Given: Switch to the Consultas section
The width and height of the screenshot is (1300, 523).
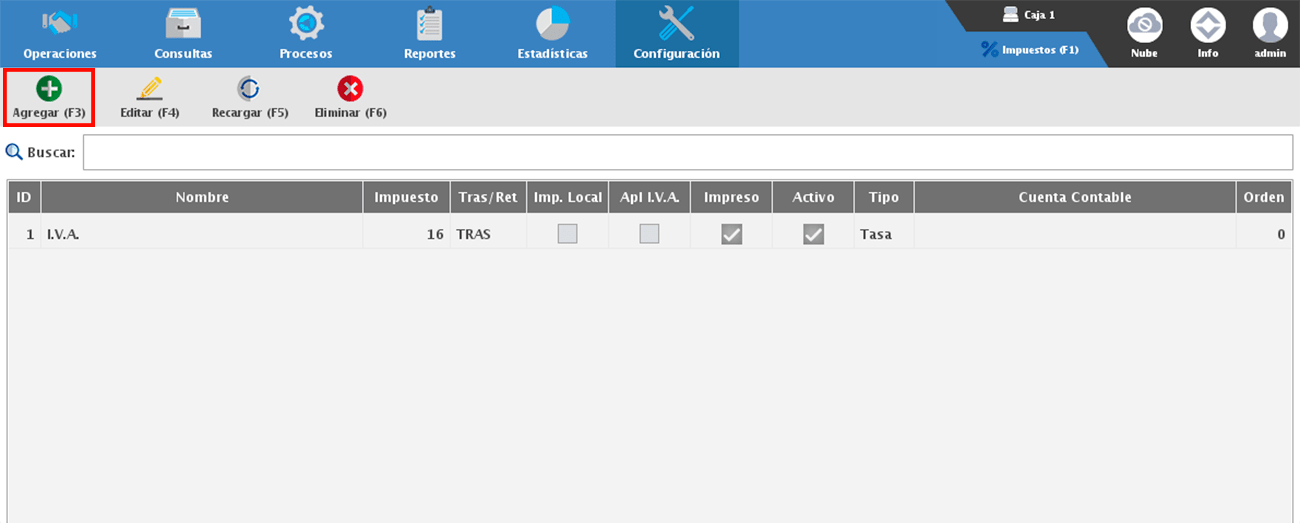Looking at the screenshot, I should (183, 34).
